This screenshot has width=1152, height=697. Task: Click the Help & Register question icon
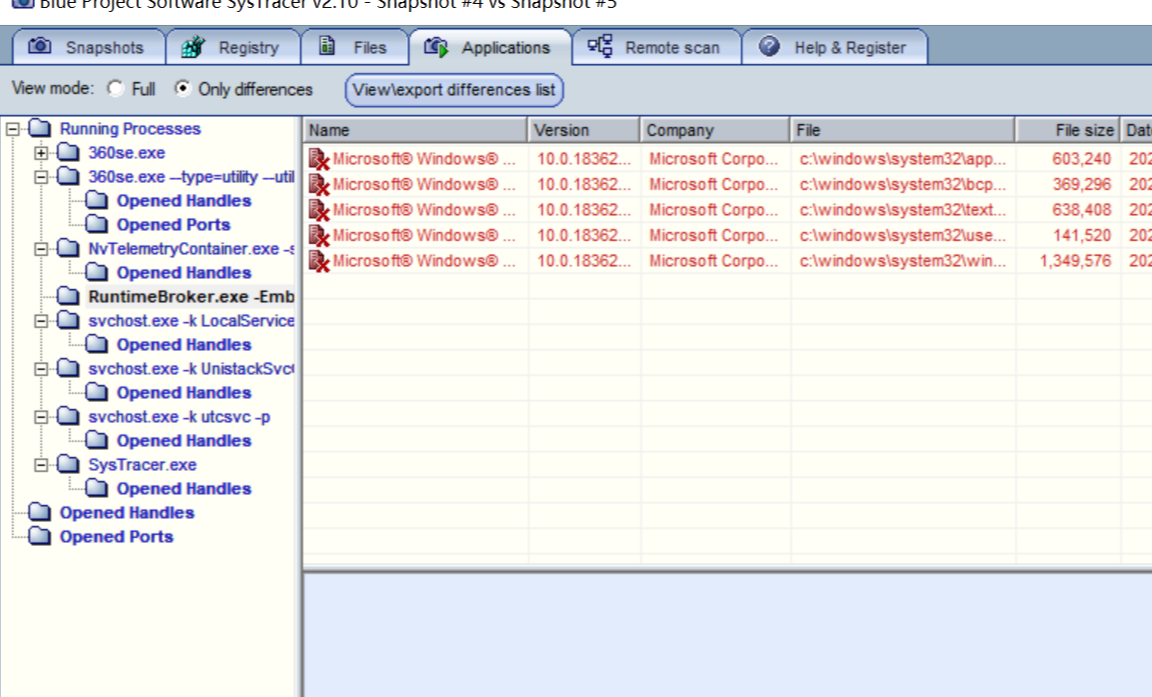(x=769, y=46)
